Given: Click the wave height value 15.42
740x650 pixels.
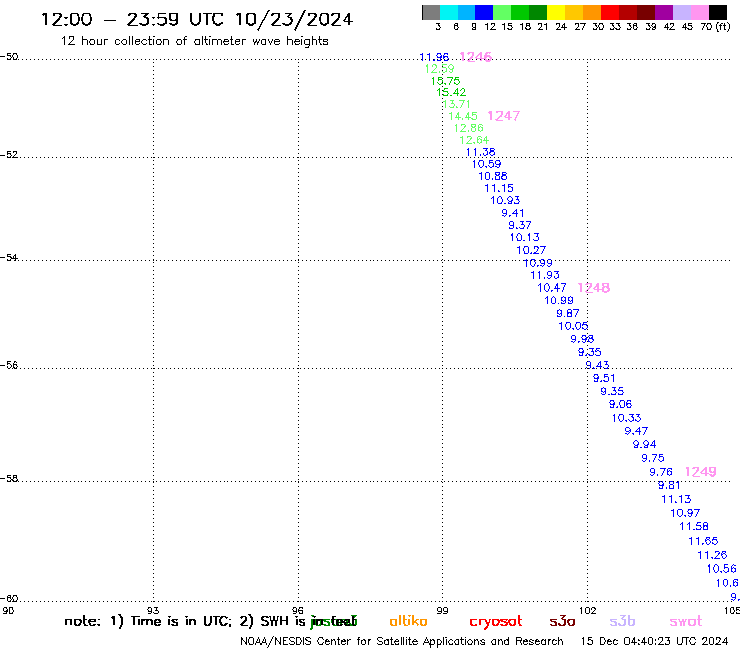Looking at the screenshot, I should pos(451,92).
